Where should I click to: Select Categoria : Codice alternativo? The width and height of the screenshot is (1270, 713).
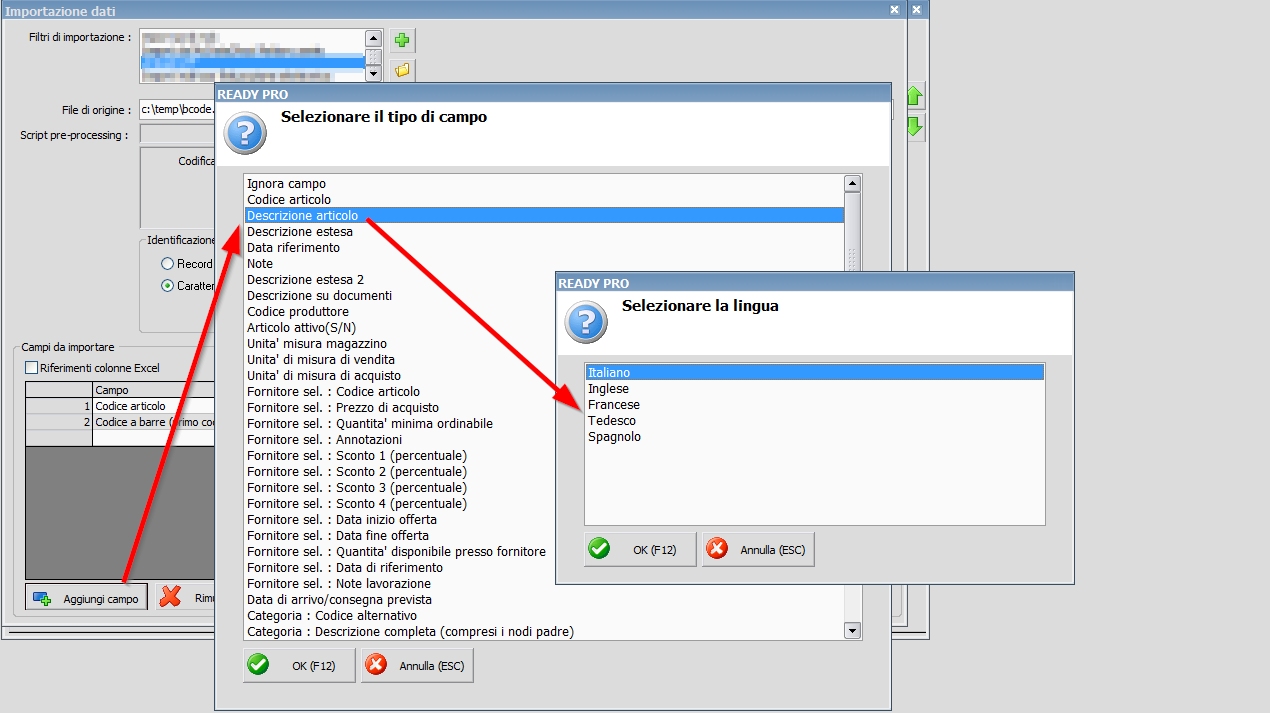[544, 615]
